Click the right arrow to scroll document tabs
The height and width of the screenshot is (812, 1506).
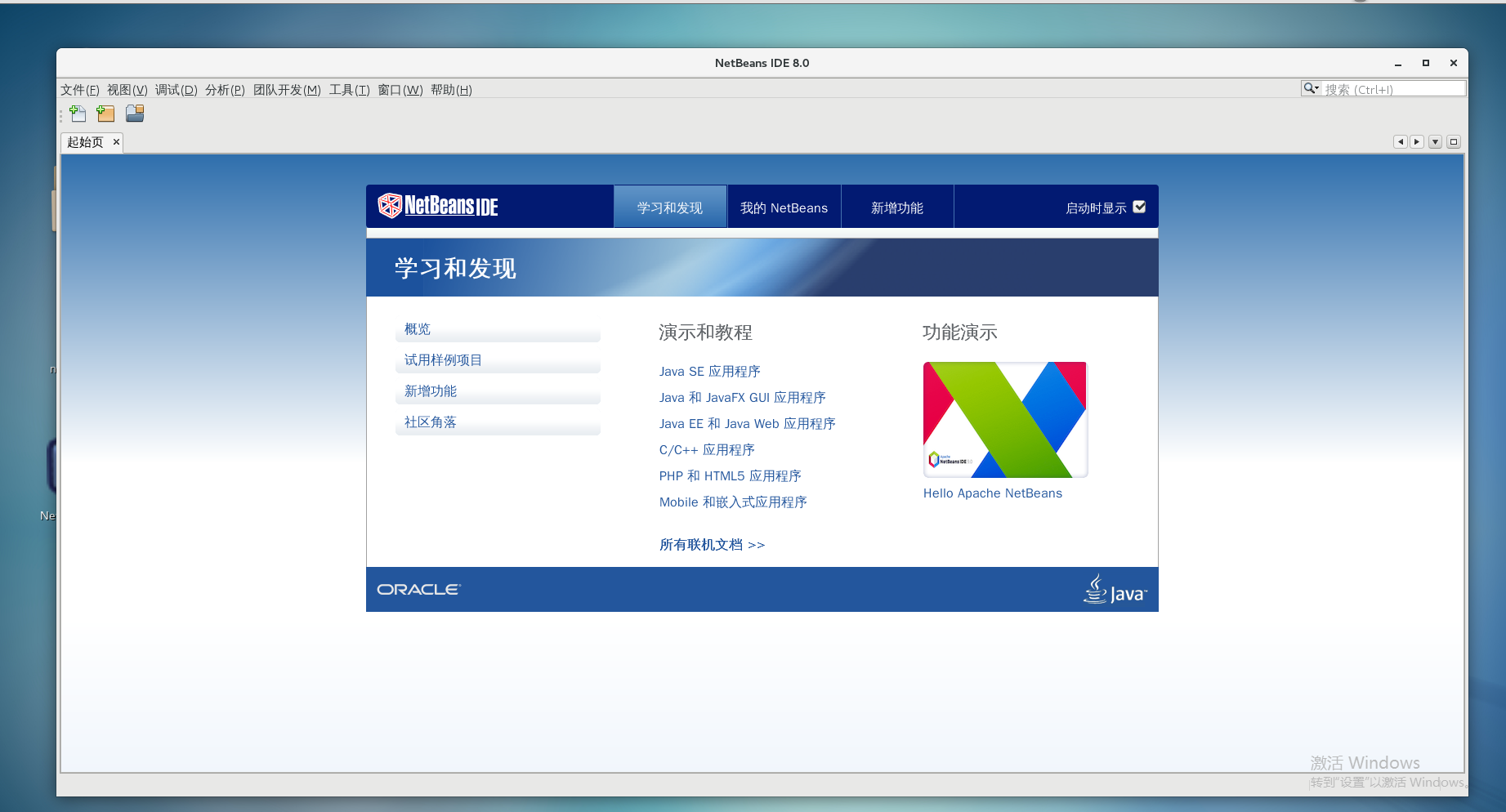(1417, 141)
